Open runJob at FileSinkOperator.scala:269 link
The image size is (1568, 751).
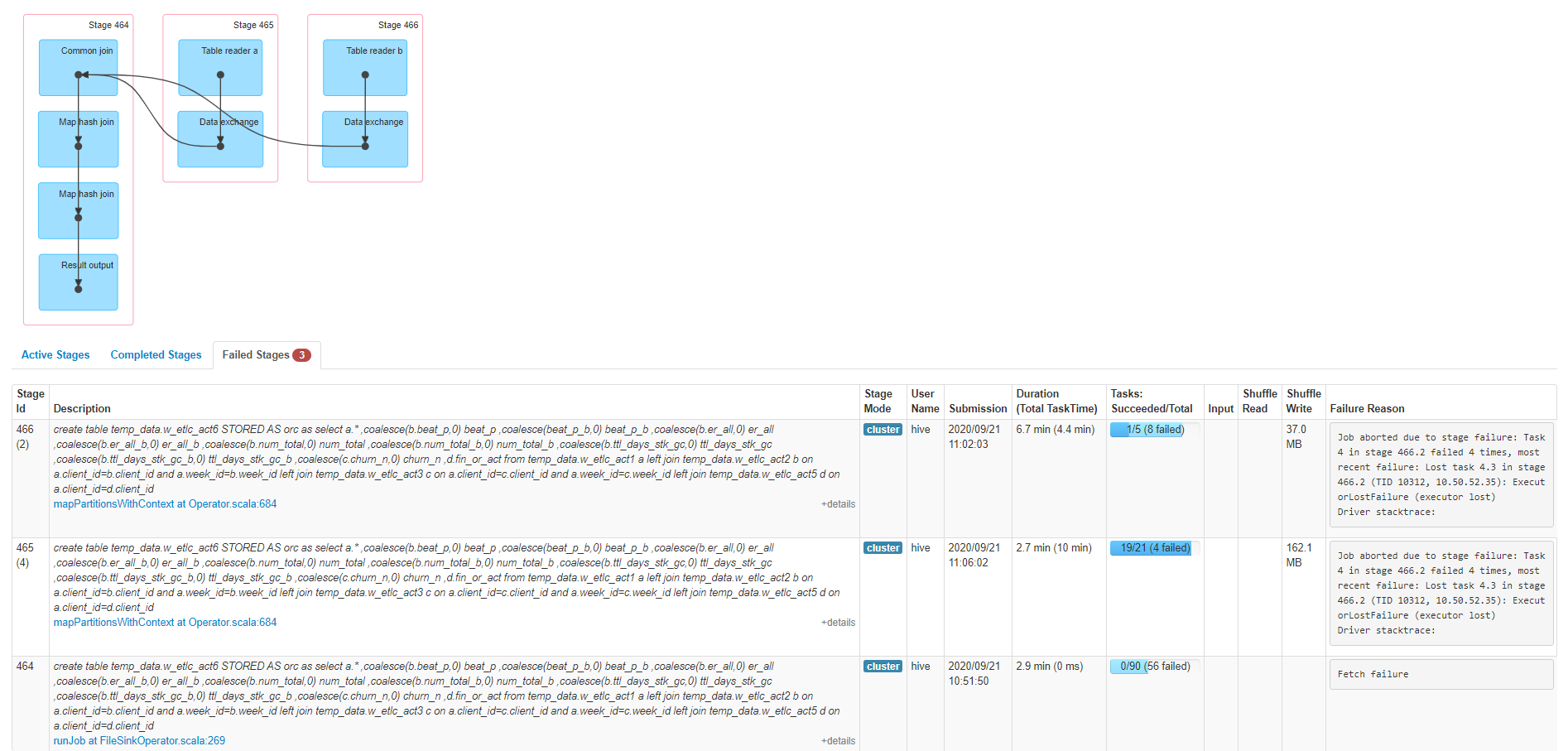[x=139, y=741]
